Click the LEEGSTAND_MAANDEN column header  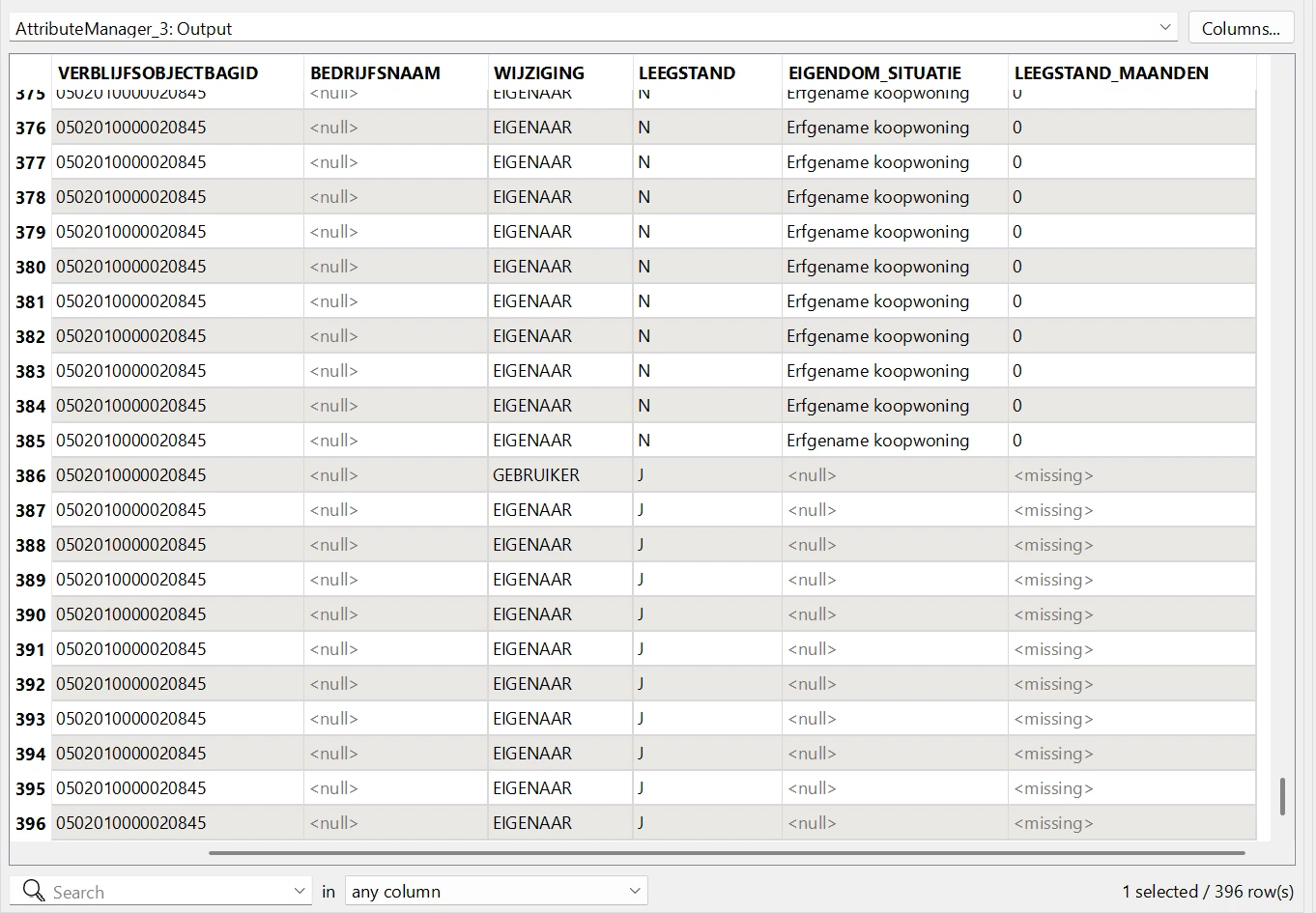pyautogui.click(x=1111, y=73)
